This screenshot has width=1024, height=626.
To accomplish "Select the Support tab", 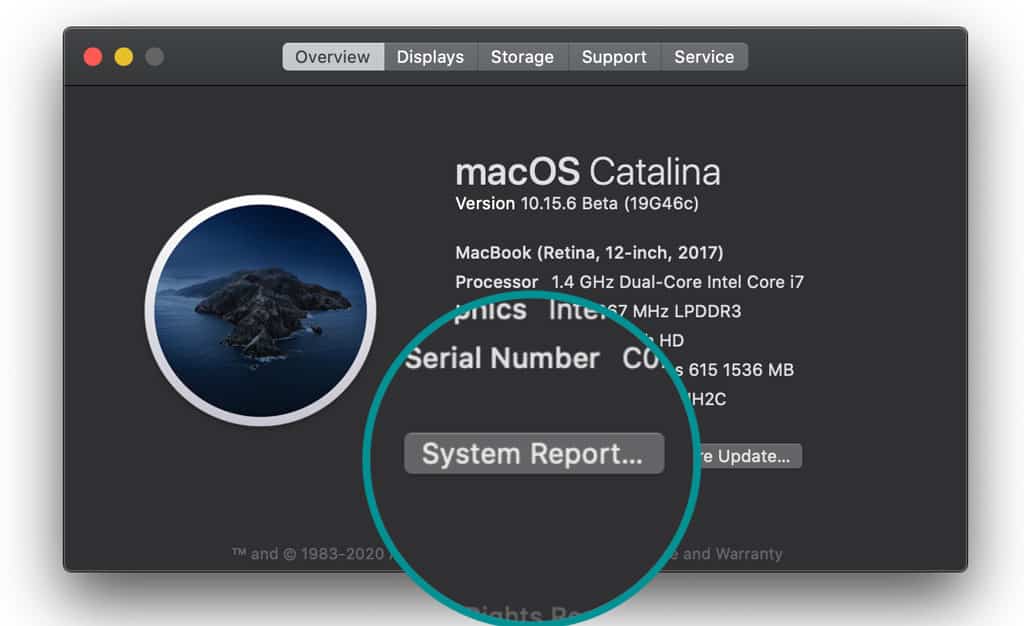I will click(x=614, y=57).
